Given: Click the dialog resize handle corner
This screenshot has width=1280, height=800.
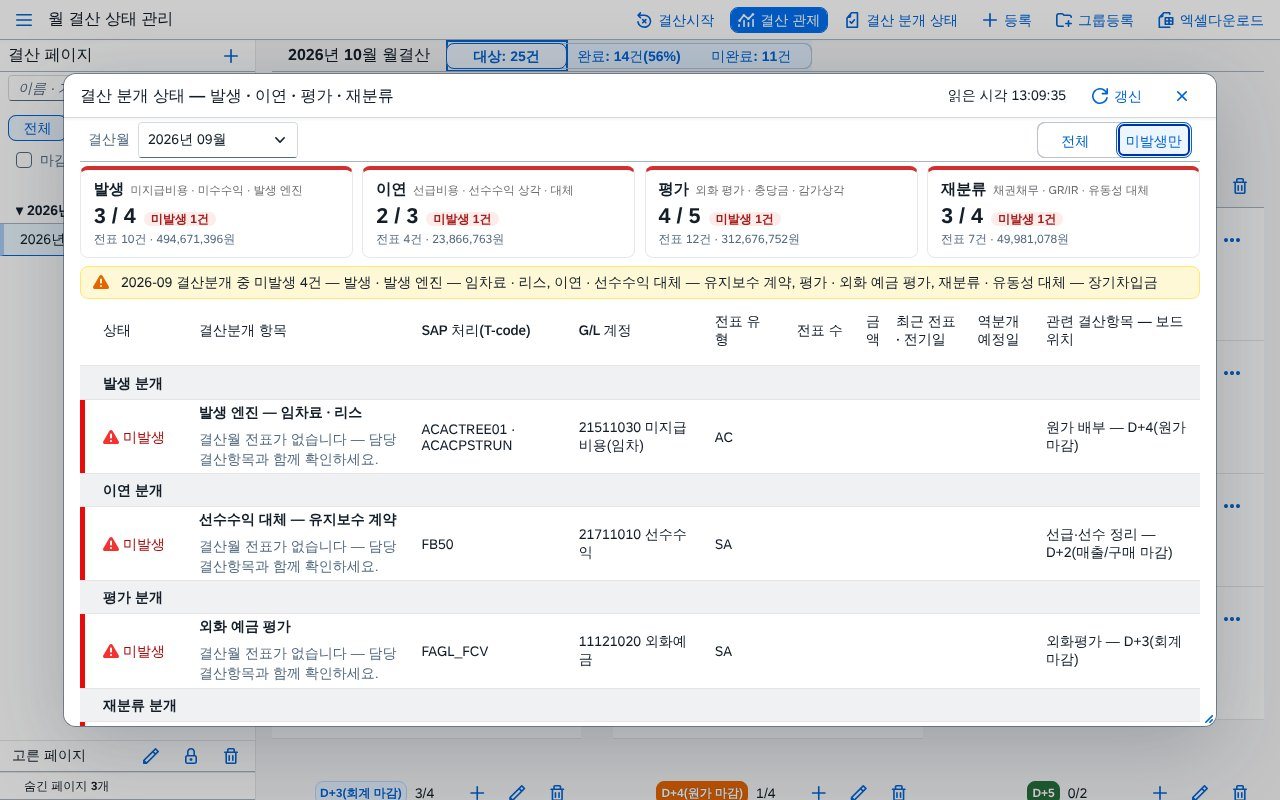Looking at the screenshot, I should pos(1208,718).
